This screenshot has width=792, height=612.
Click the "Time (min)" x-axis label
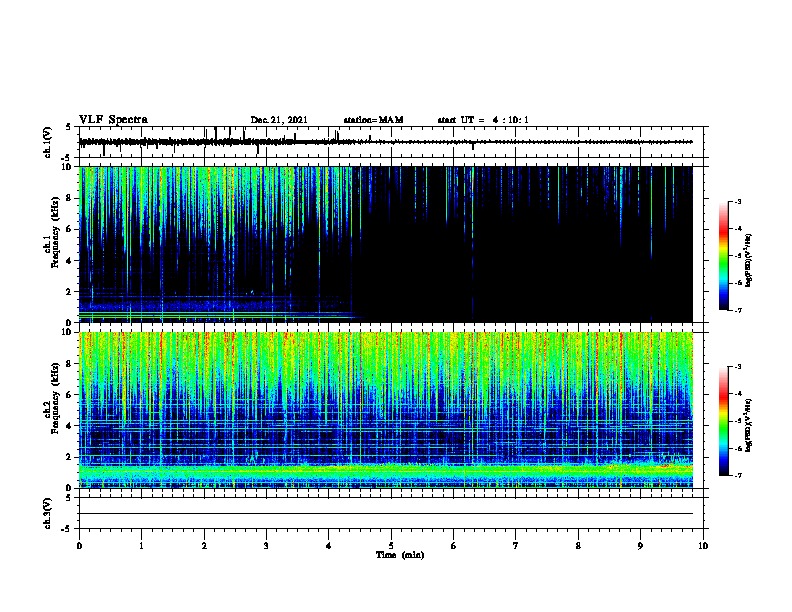pyautogui.click(x=400, y=555)
